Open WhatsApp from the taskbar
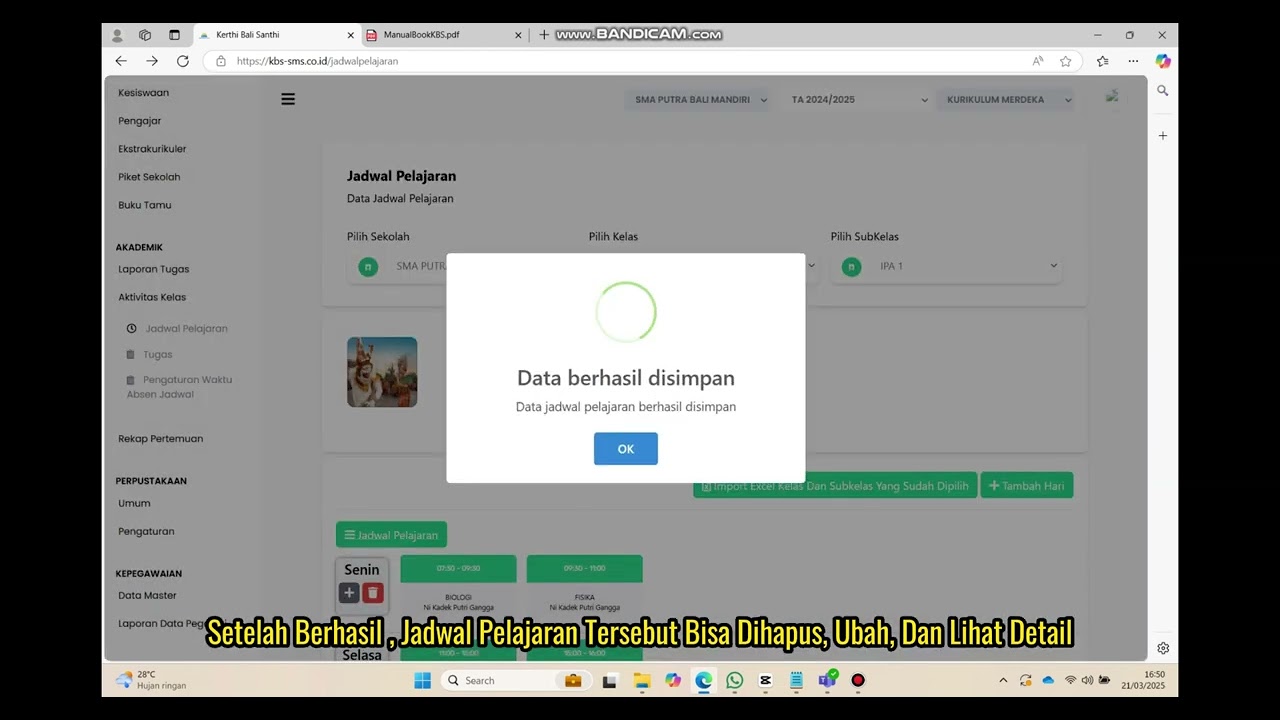Viewport: 1280px width, 720px height. 735,680
